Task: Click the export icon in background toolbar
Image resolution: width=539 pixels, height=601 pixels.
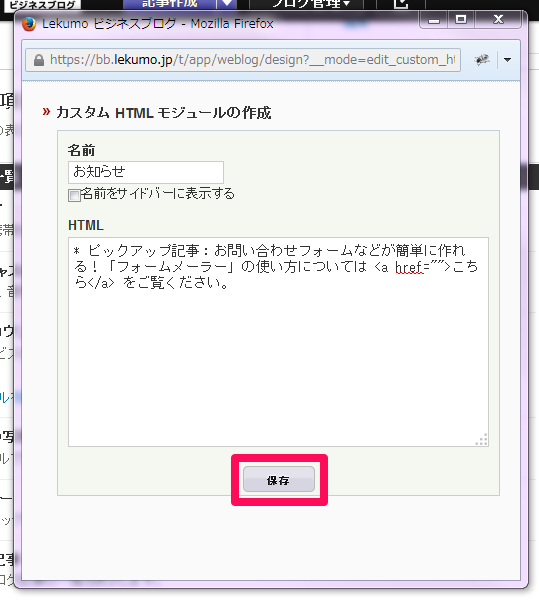Action: pyautogui.click(x=401, y=4)
